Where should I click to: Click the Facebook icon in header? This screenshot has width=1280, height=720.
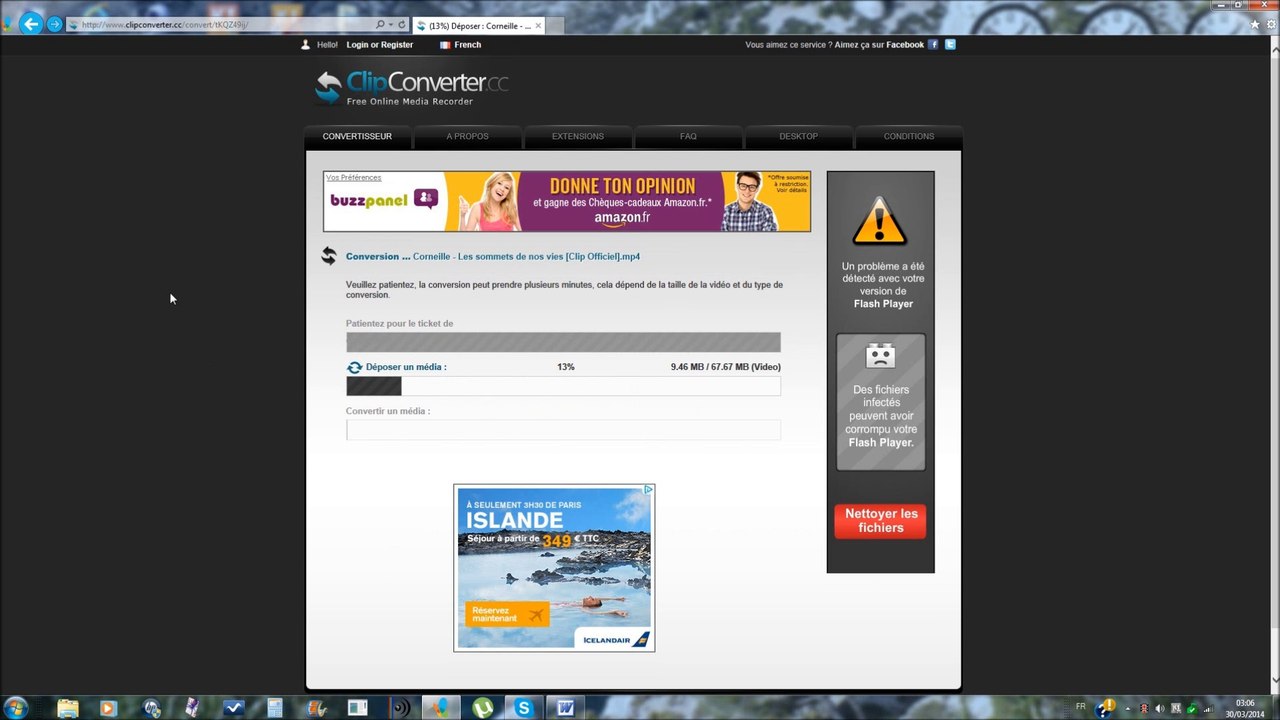point(933,44)
